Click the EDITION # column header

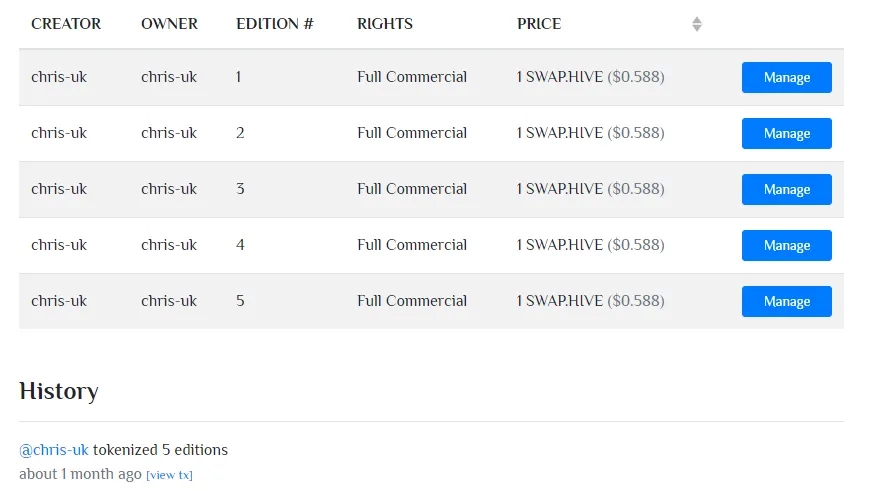(x=275, y=24)
